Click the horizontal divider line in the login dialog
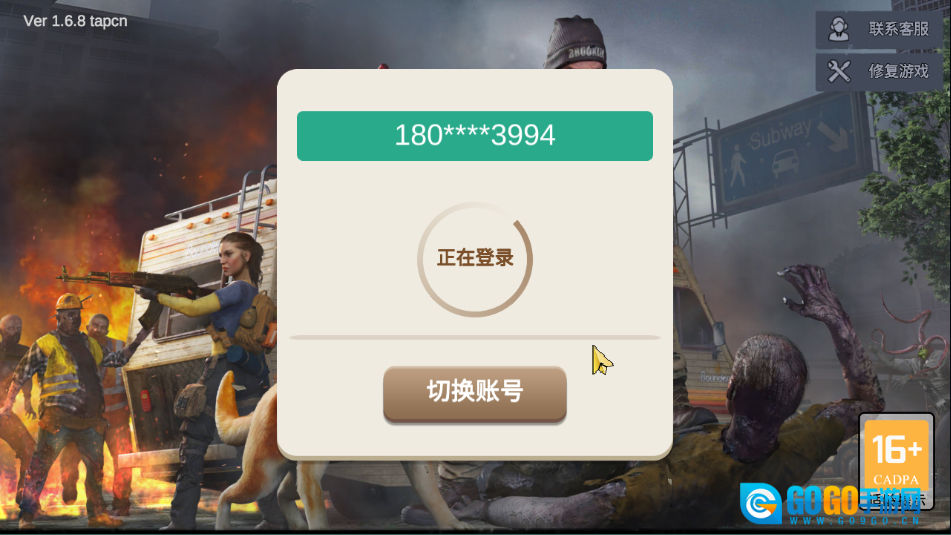This screenshot has height=535, width=951. tap(475, 337)
